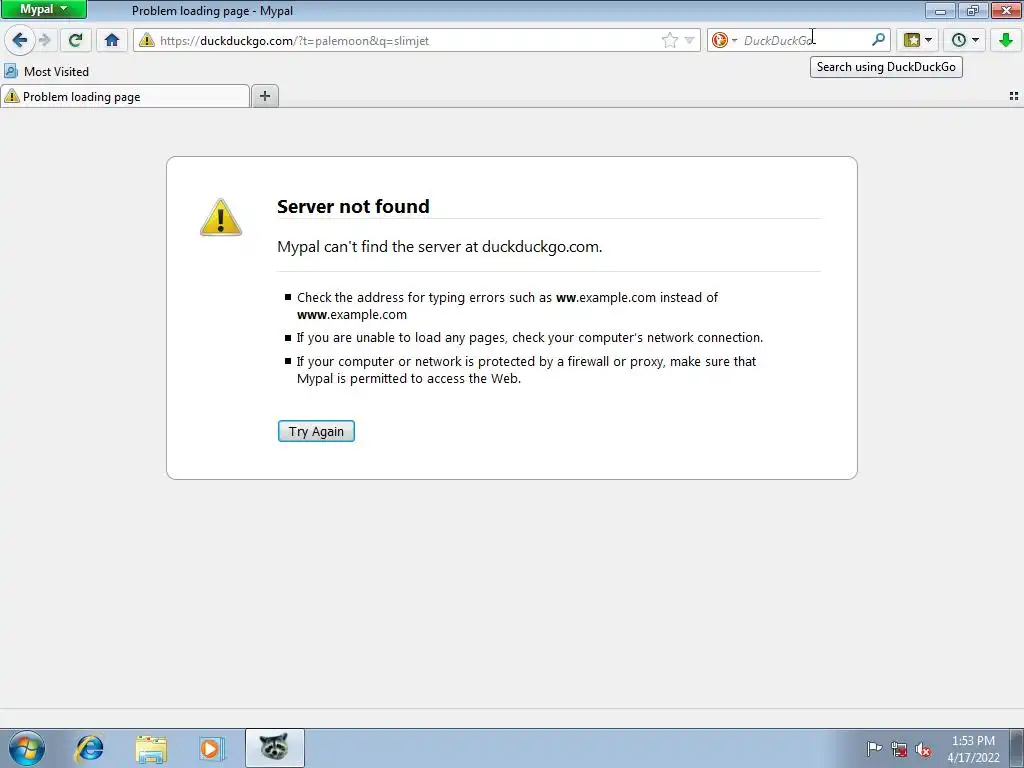Open the bookmarks menu button
1024x768 pixels.
pos(917,40)
